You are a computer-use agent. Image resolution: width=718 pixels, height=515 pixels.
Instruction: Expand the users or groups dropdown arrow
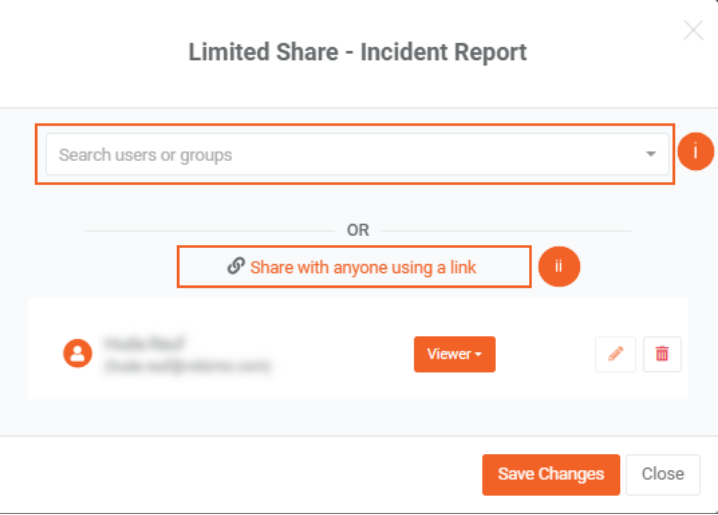pyautogui.click(x=651, y=154)
